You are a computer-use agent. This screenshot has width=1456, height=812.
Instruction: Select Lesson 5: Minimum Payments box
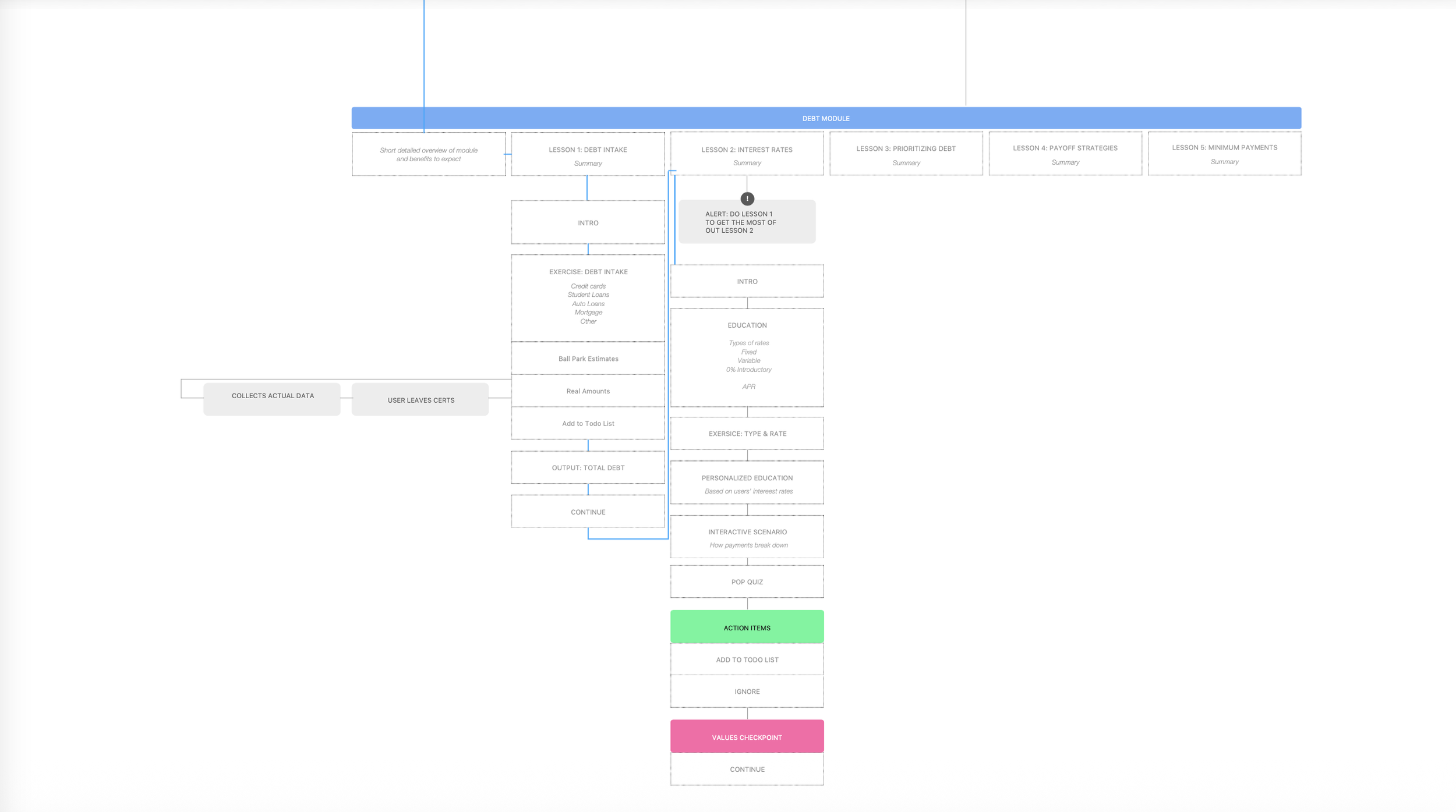click(x=1224, y=154)
